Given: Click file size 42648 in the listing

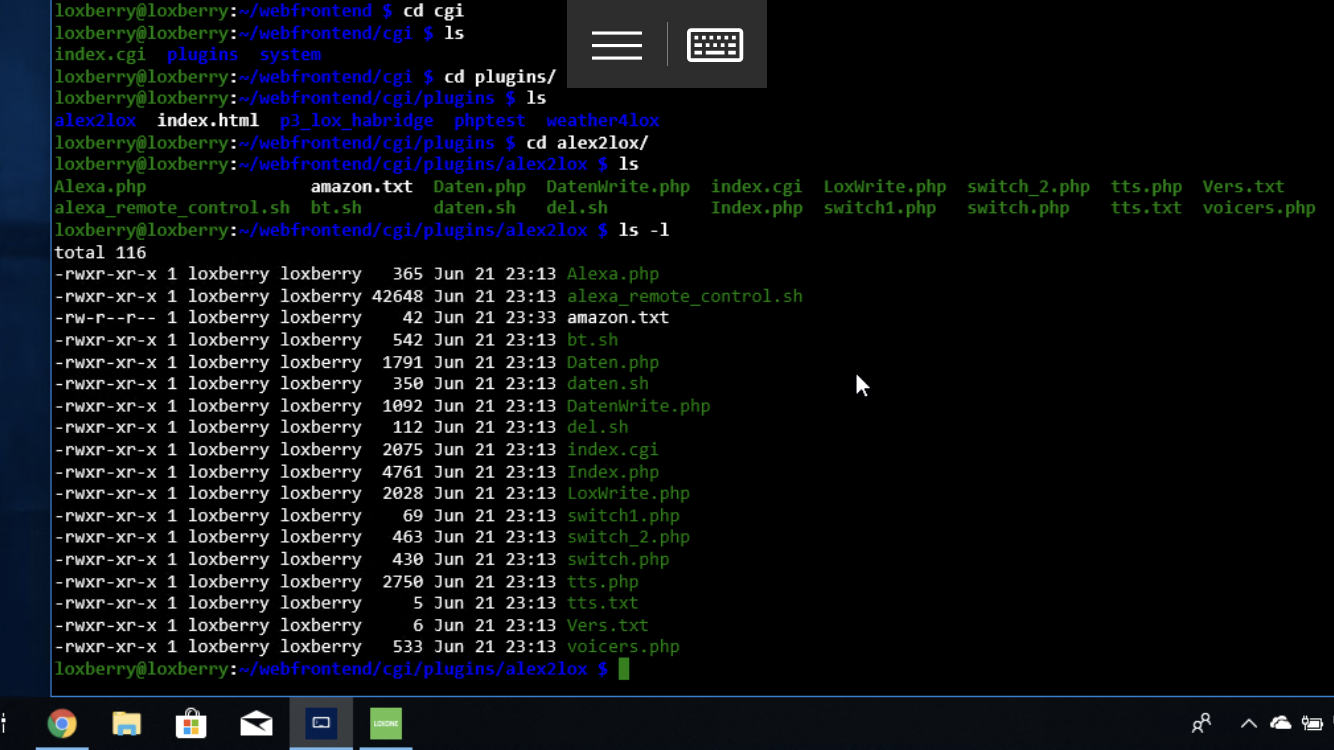Looking at the screenshot, I should (x=397, y=296).
